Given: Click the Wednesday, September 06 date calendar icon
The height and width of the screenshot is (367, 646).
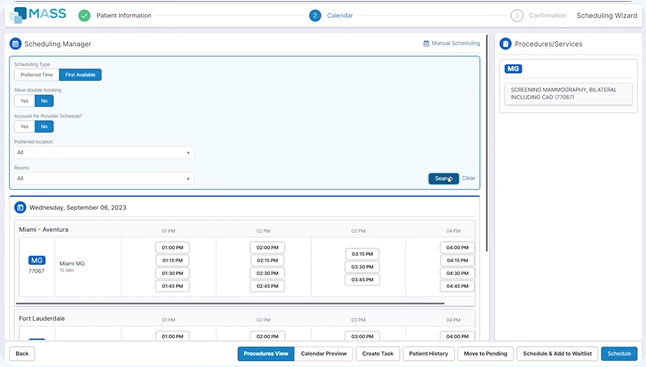Looking at the screenshot, I should pyautogui.click(x=20, y=208).
